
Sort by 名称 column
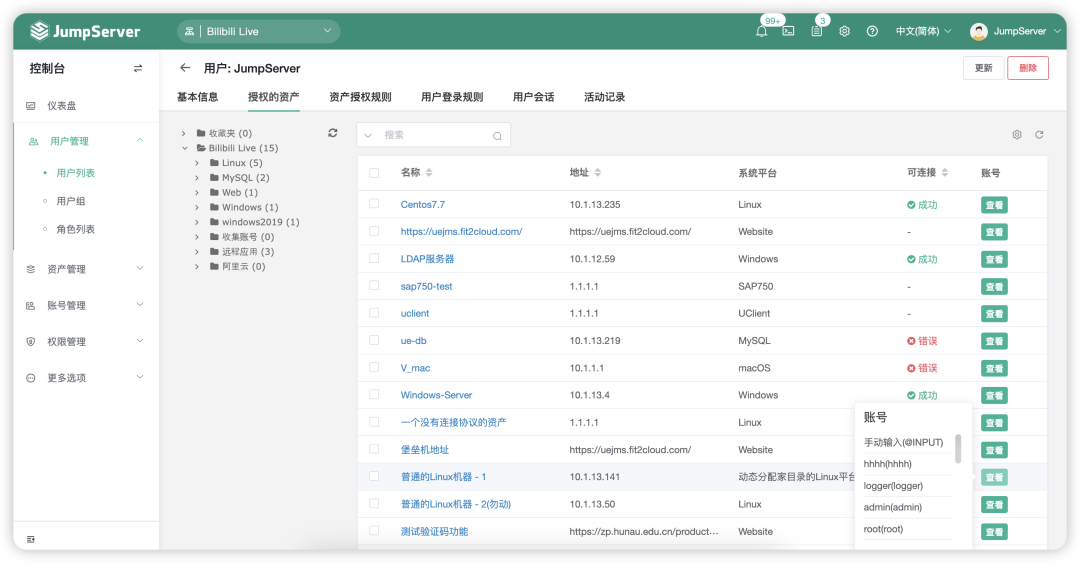(x=429, y=173)
